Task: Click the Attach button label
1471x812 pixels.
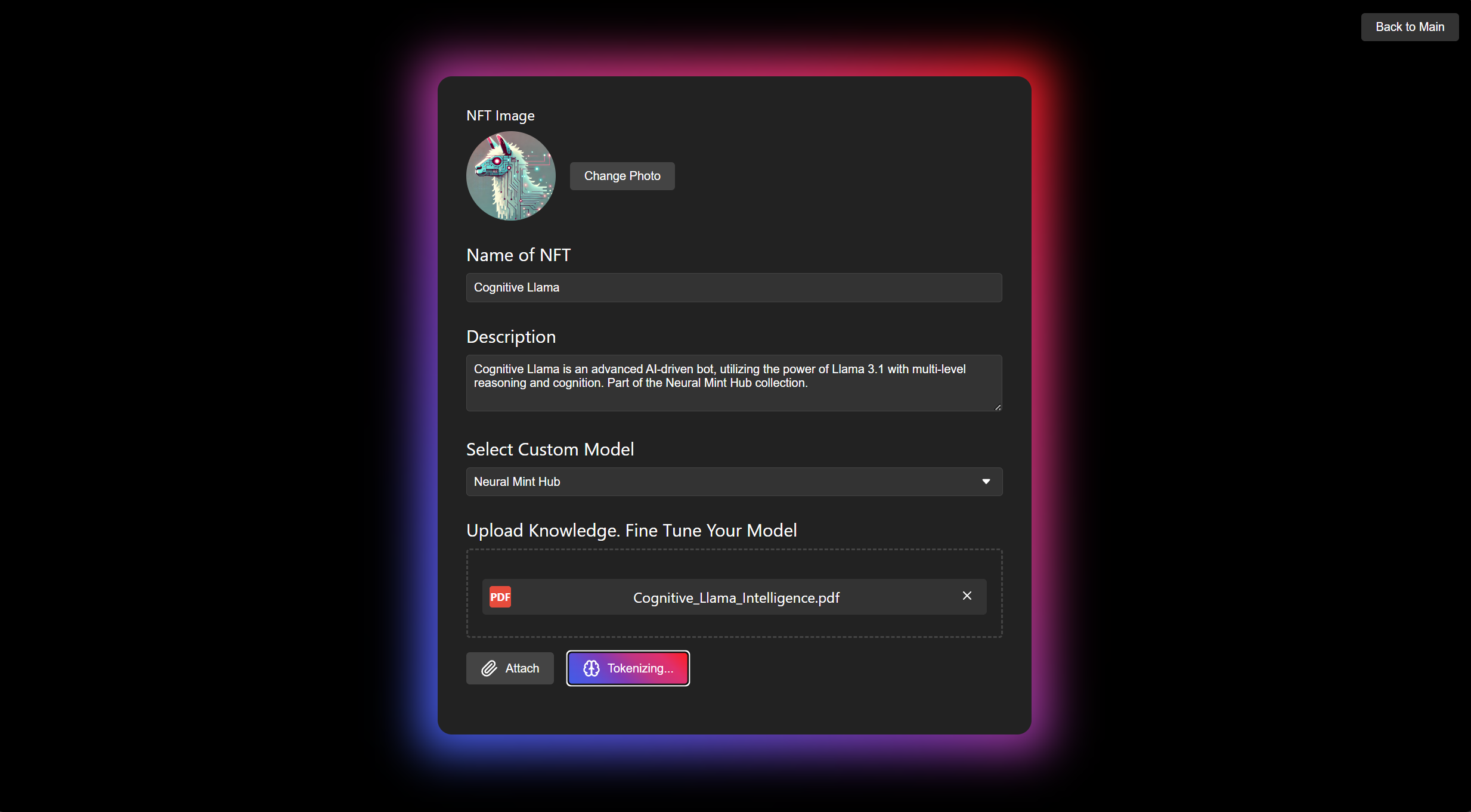Action: click(x=522, y=668)
